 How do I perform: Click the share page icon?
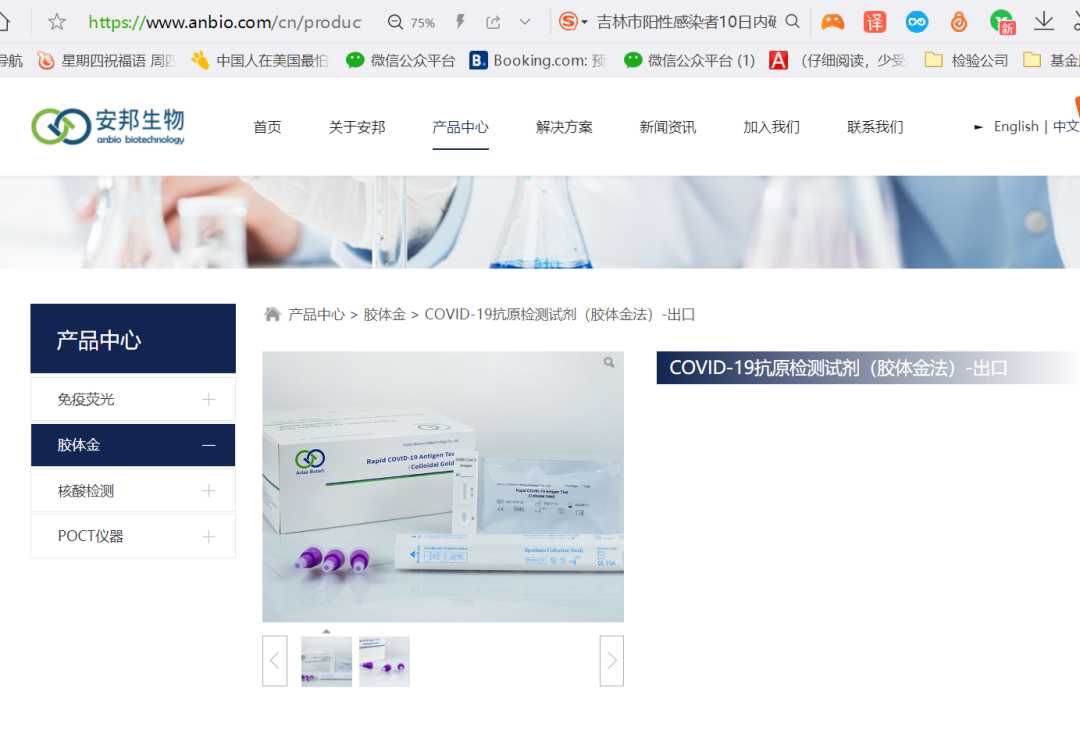point(493,22)
